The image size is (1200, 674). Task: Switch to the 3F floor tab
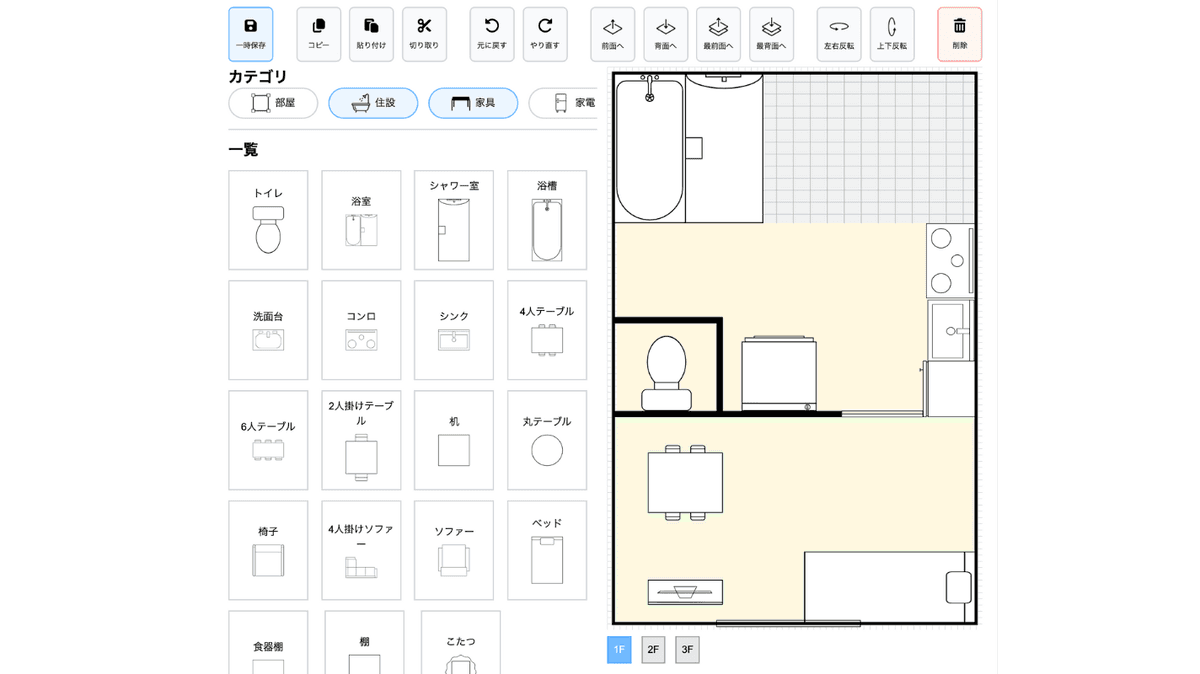pos(686,649)
